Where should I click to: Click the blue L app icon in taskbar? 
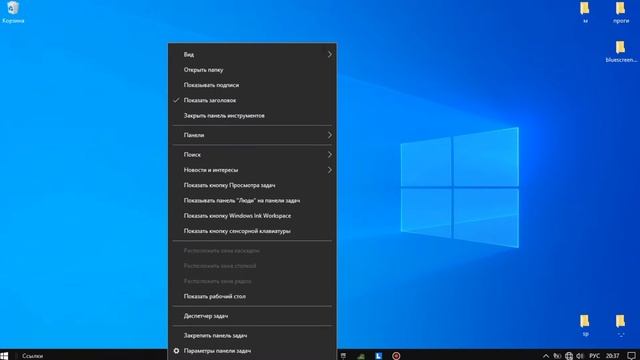click(378, 356)
